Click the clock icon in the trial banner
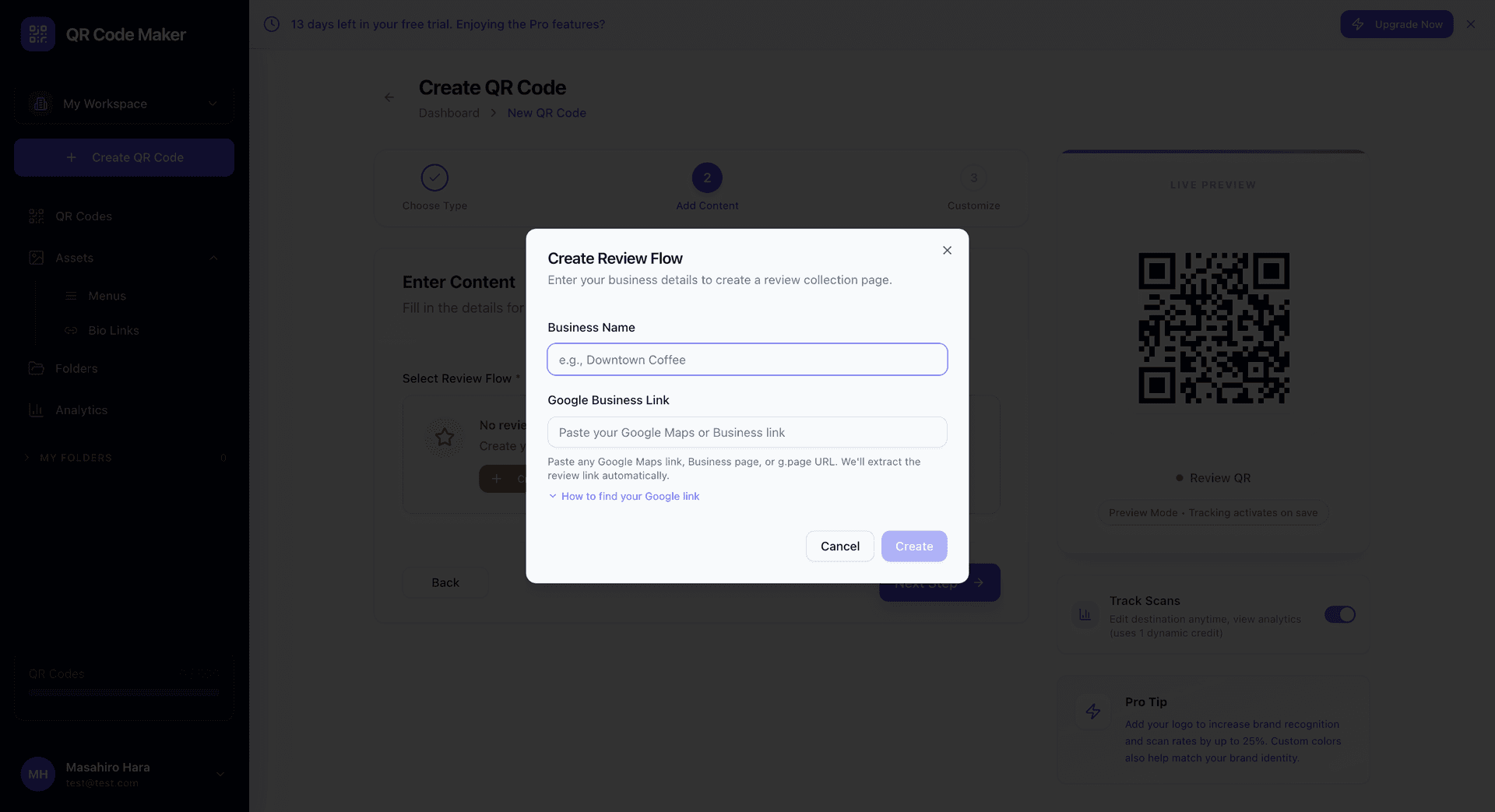The height and width of the screenshot is (812, 1495). coord(271,24)
